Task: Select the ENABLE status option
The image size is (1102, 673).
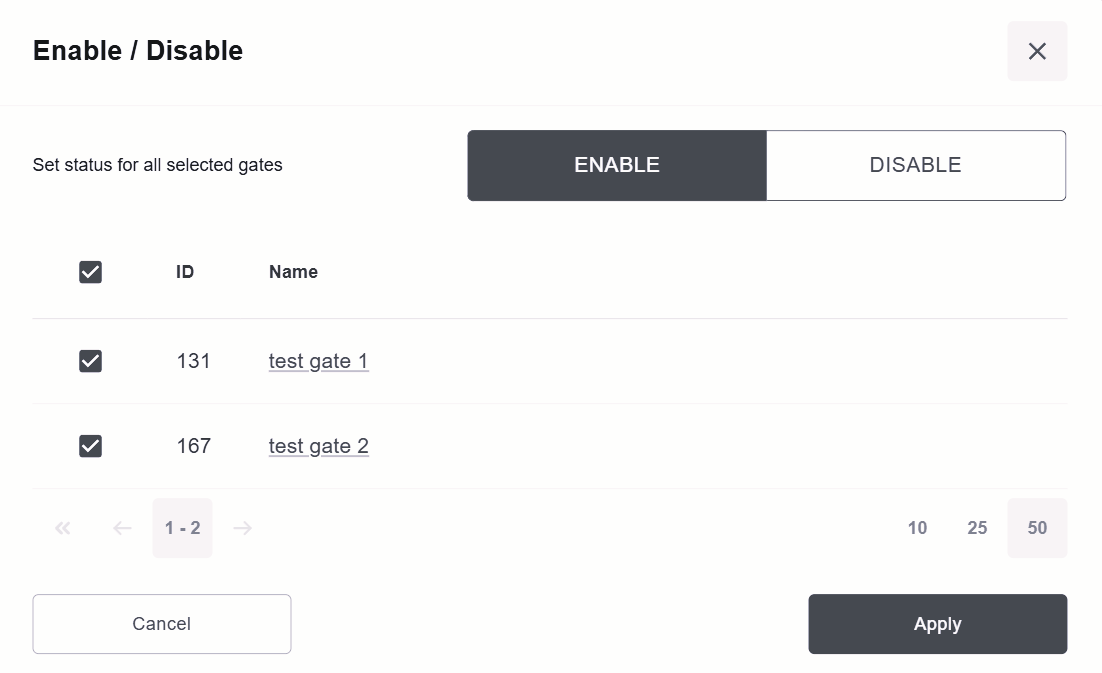Action: pos(617,166)
